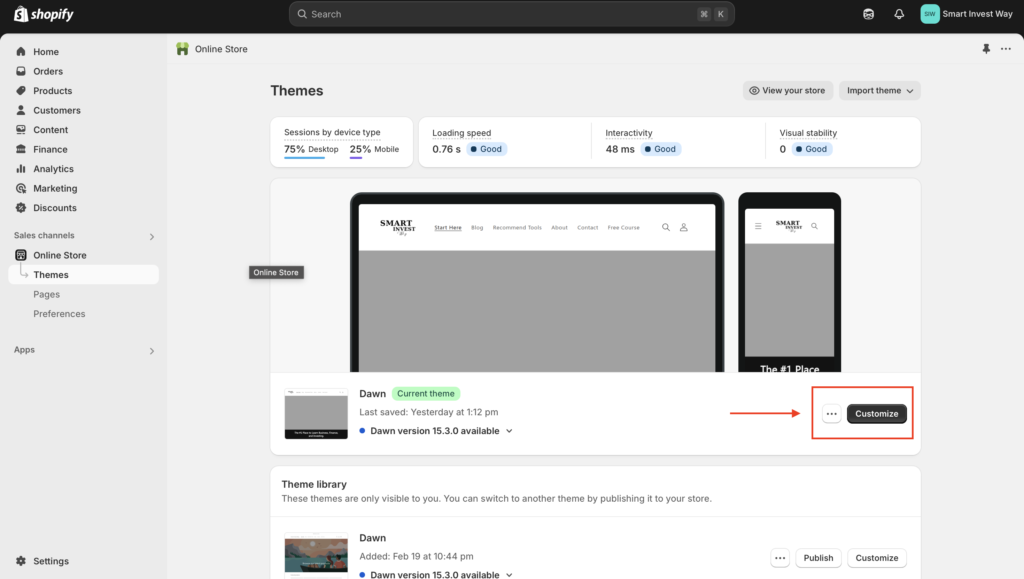Viewport: 1024px width, 579px height.
Task: Click the account icon in desktop preview
Action: click(684, 227)
